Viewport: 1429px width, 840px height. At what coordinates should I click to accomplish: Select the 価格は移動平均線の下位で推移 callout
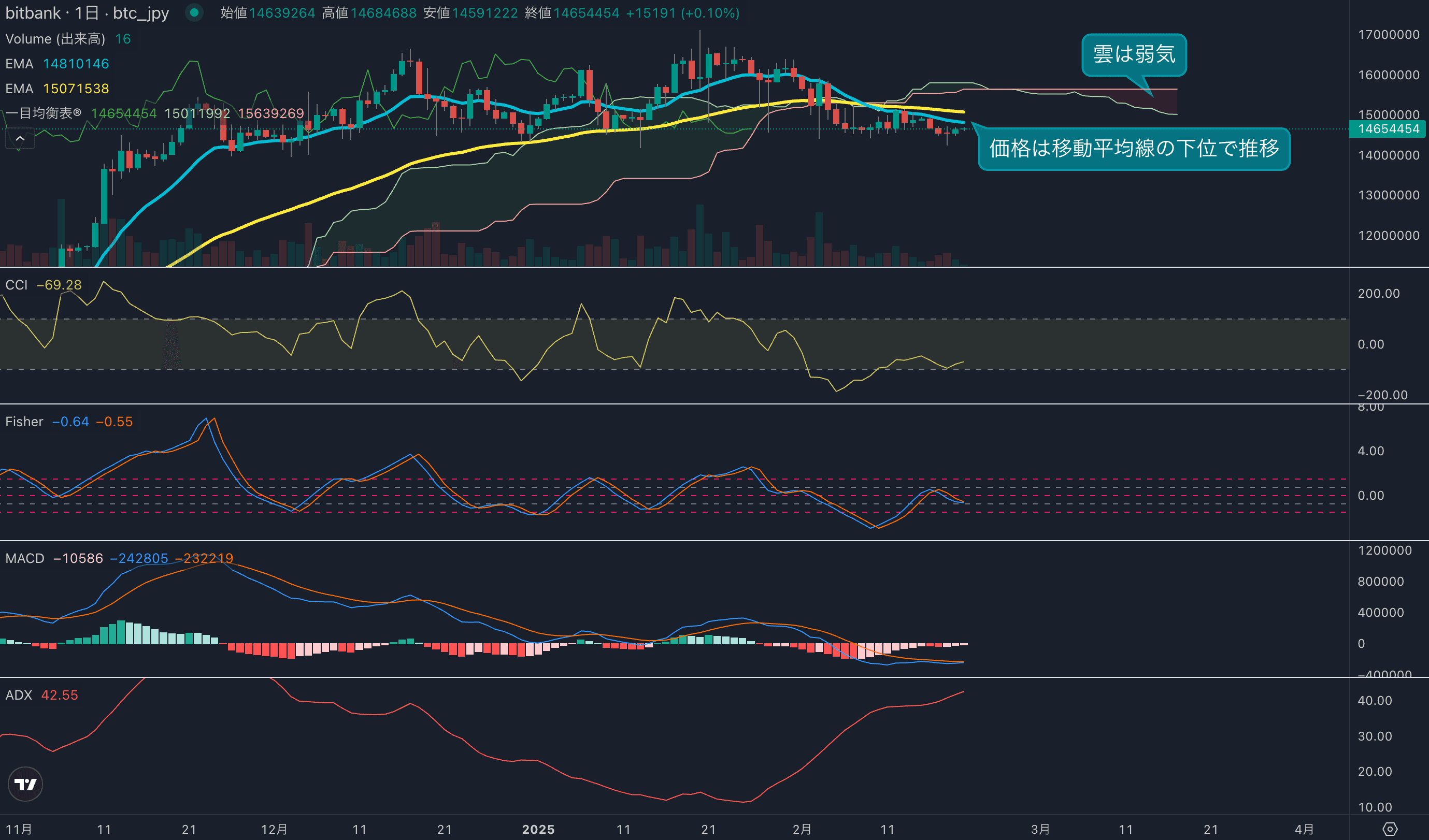point(1134,149)
